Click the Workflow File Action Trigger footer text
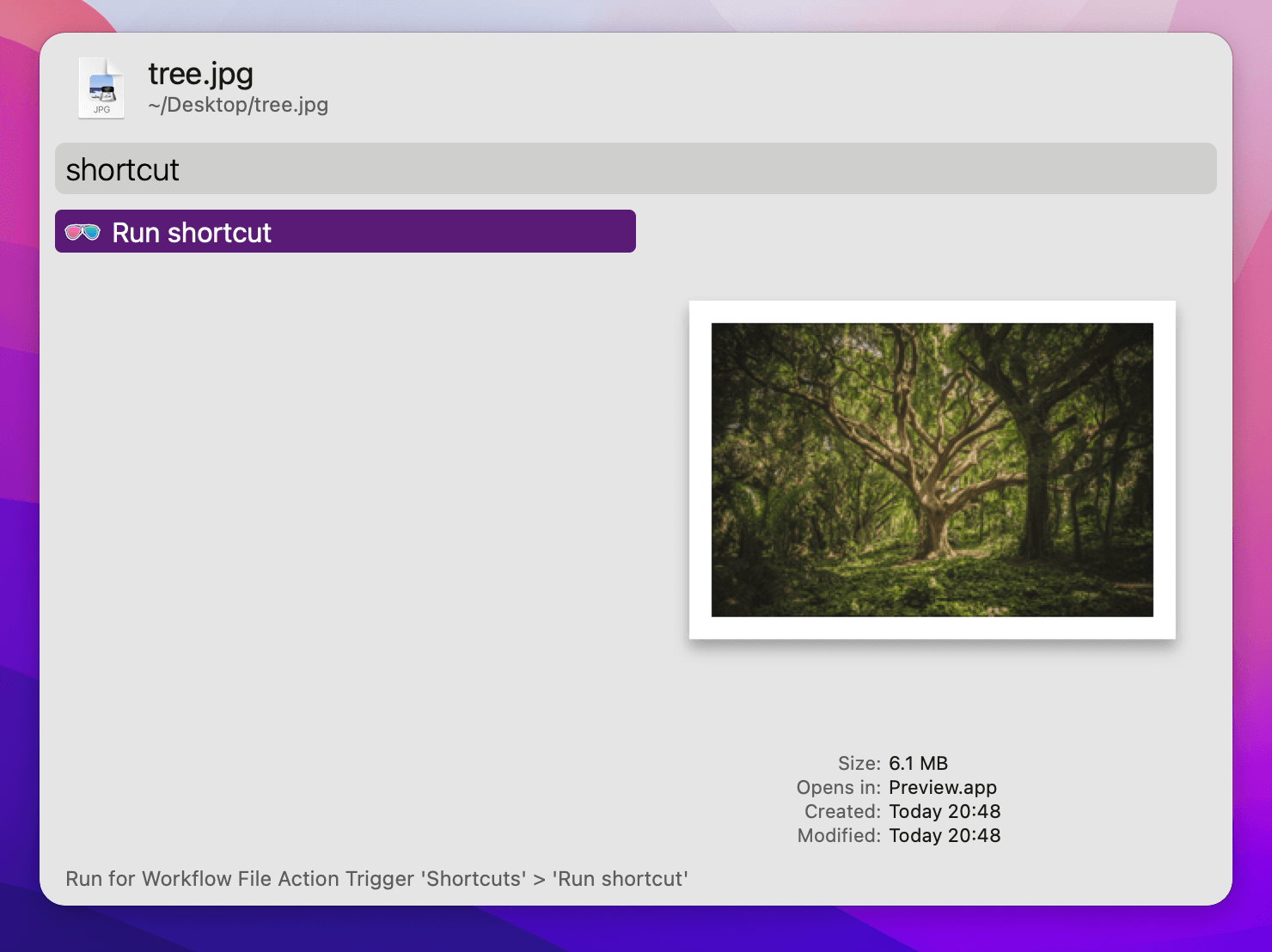 tap(376, 879)
